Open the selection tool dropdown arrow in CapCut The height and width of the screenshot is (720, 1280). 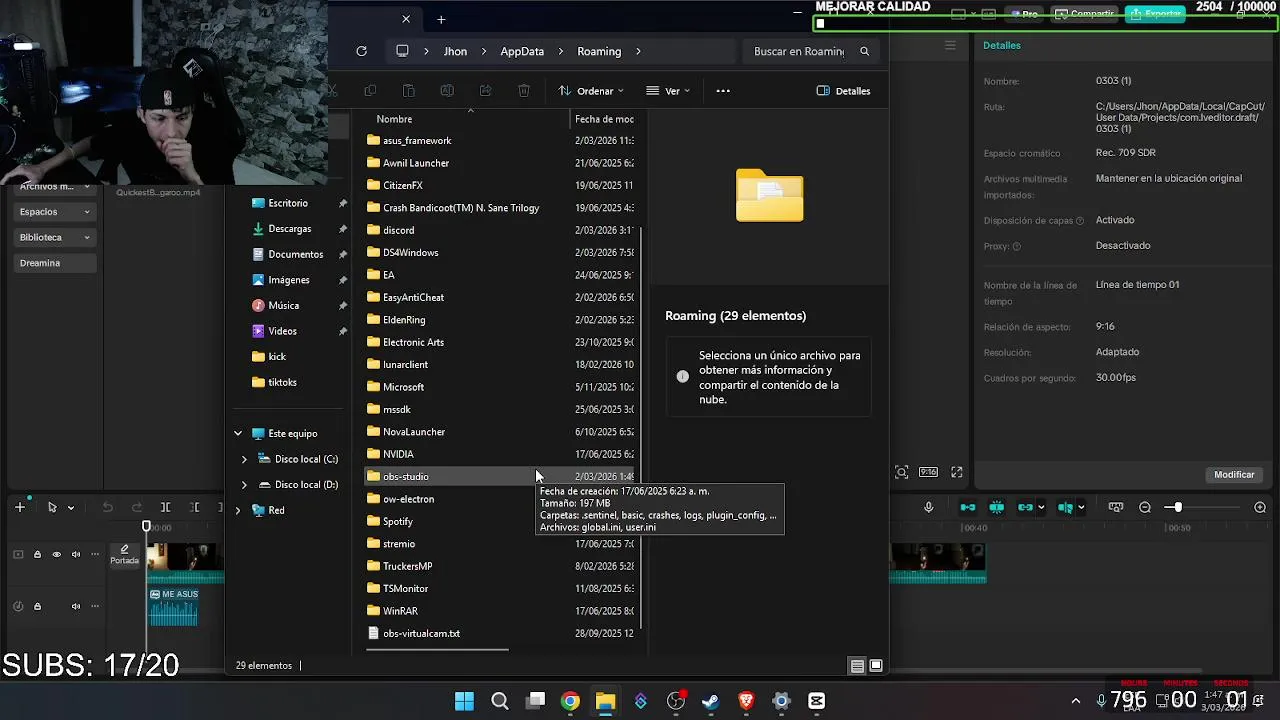coord(70,507)
